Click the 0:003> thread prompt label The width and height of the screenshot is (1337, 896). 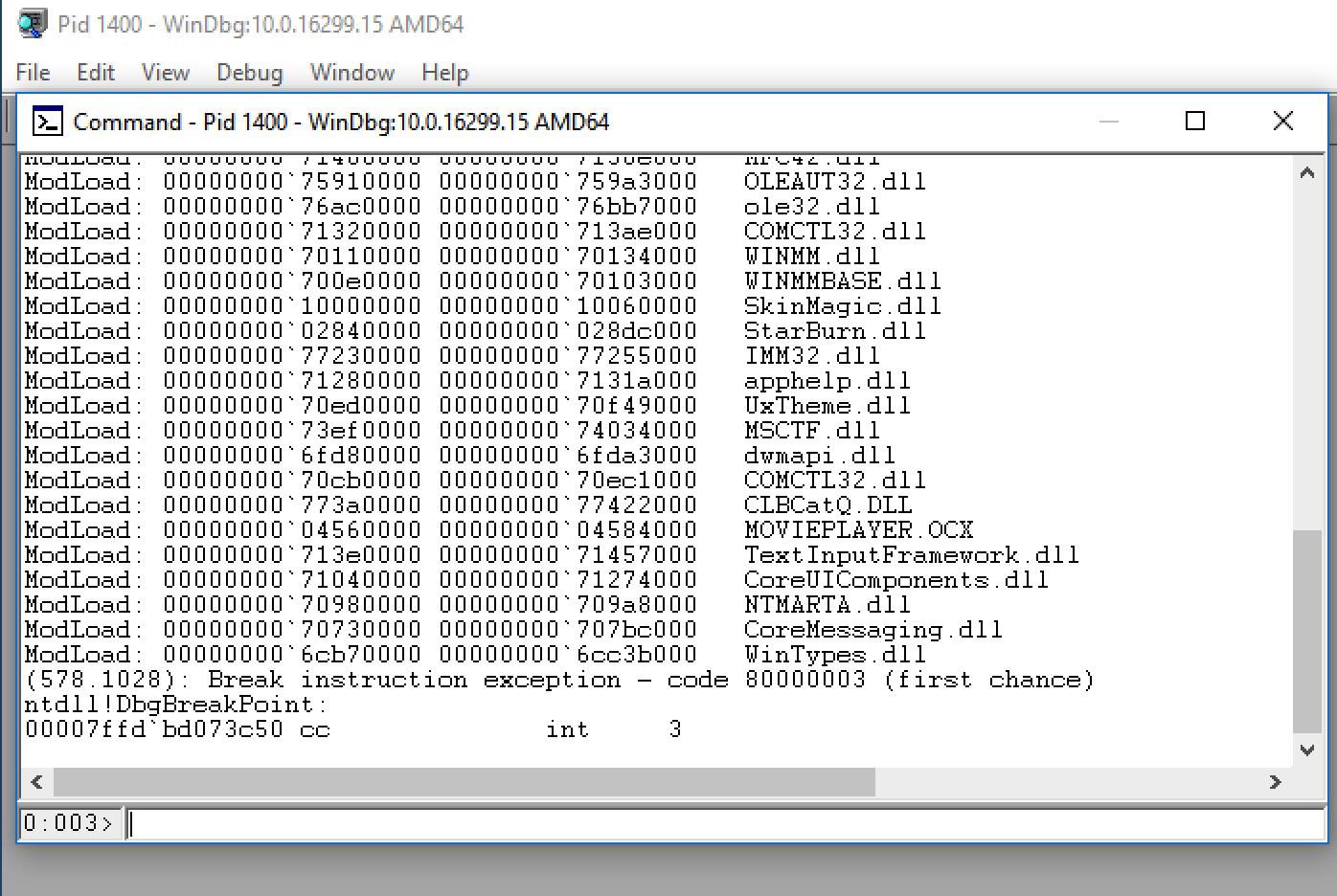click(69, 823)
